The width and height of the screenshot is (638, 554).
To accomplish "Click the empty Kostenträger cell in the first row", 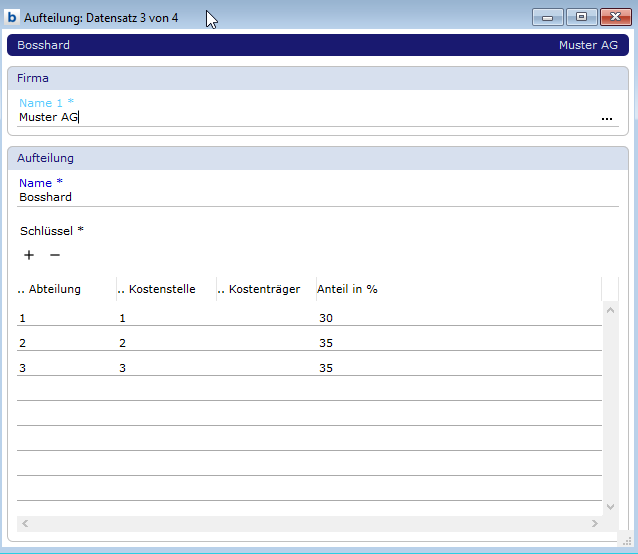I will click(266, 318).
